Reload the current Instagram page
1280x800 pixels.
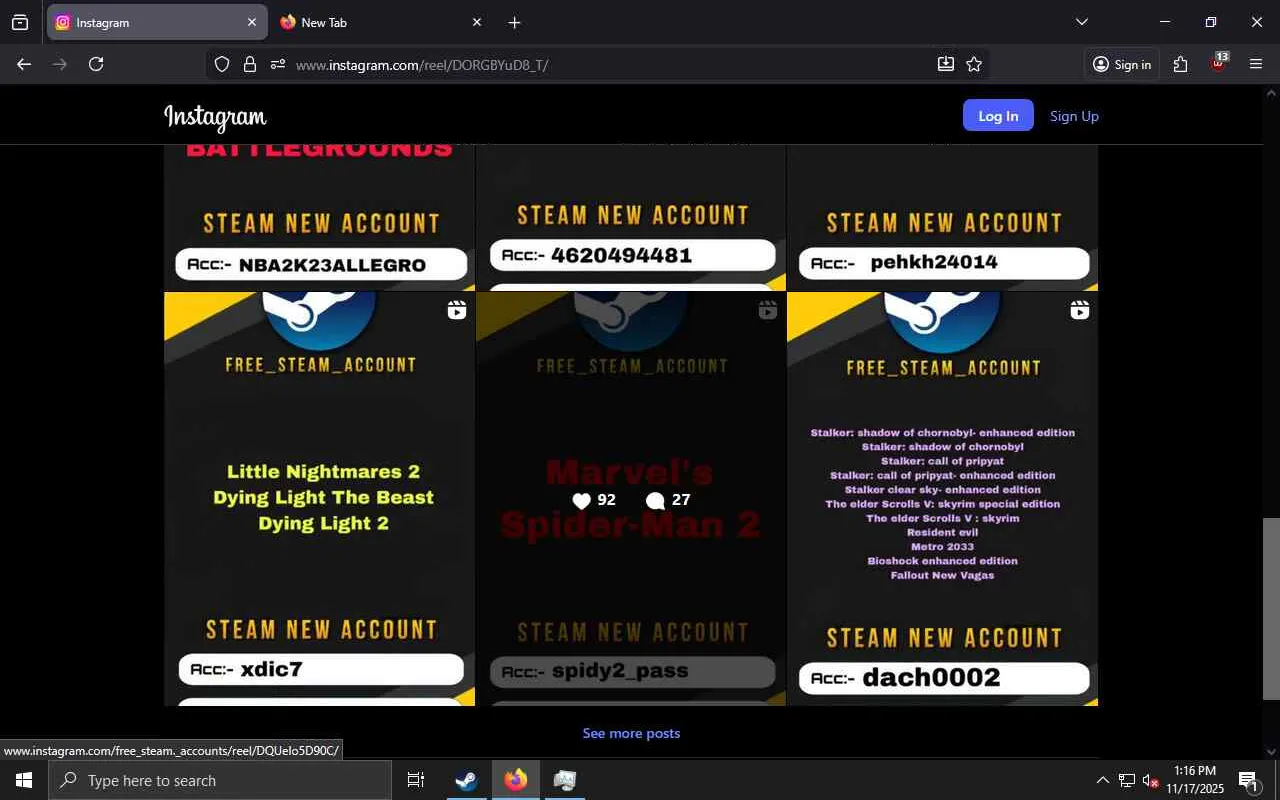point(96,64)
